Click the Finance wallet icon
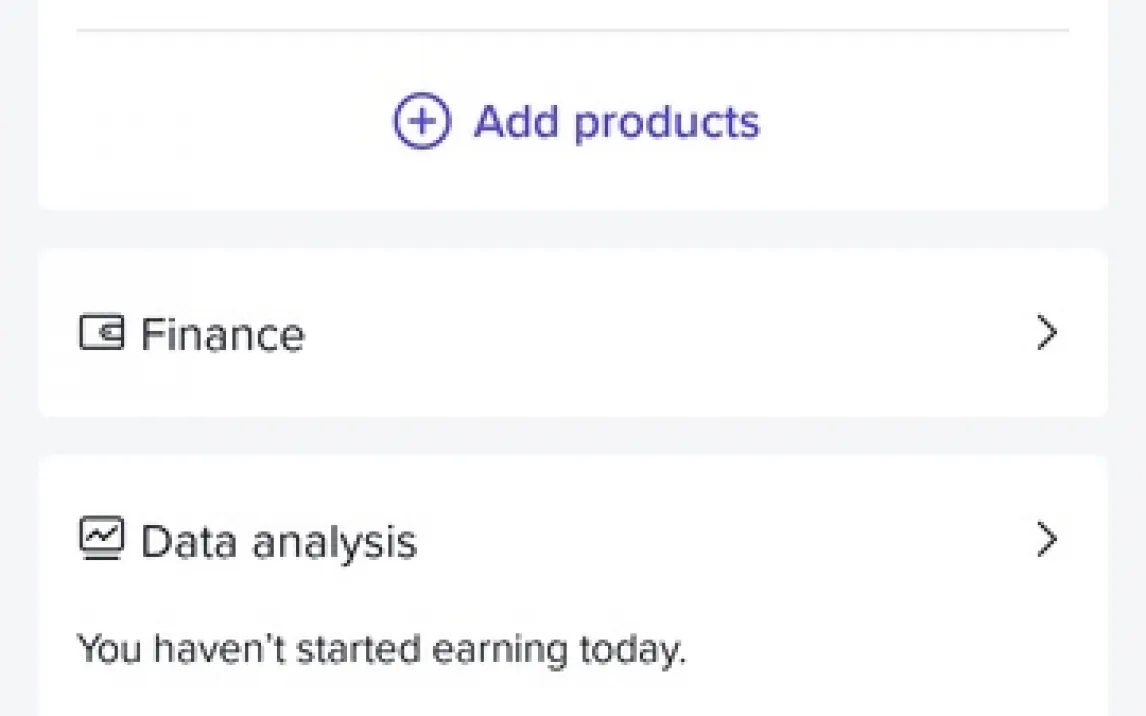This screenshot has width=1146, height=716. [102, 332]
